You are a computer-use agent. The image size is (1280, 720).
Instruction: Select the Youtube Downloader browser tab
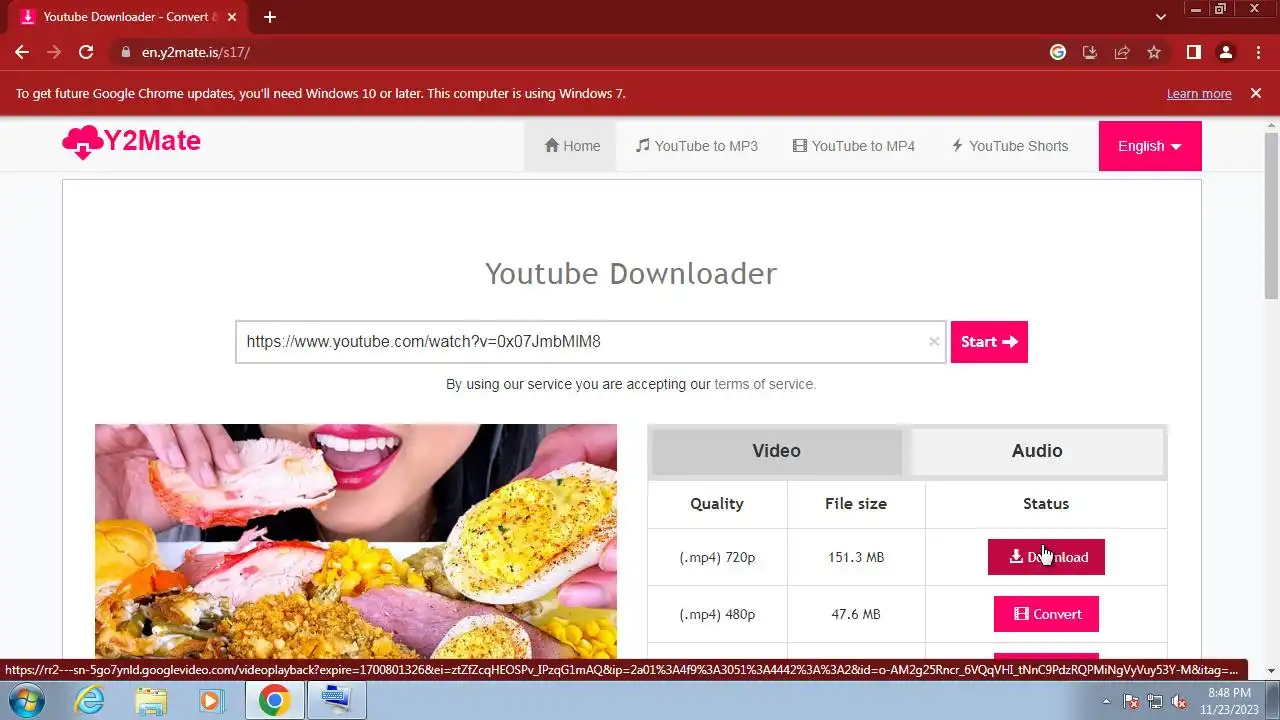(x=128, y=17)
